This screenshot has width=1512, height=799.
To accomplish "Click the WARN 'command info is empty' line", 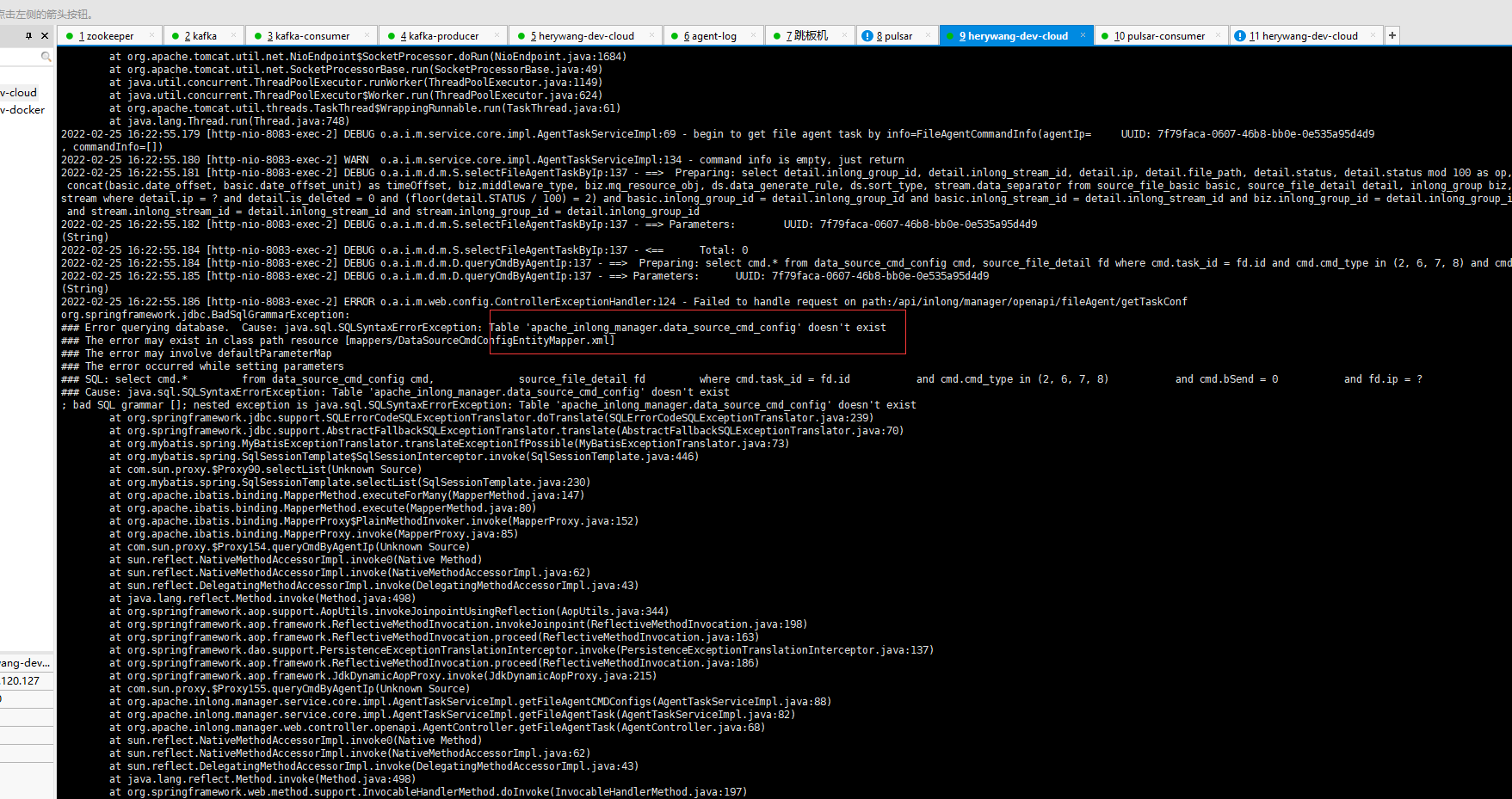I will [x=483, y=160].
